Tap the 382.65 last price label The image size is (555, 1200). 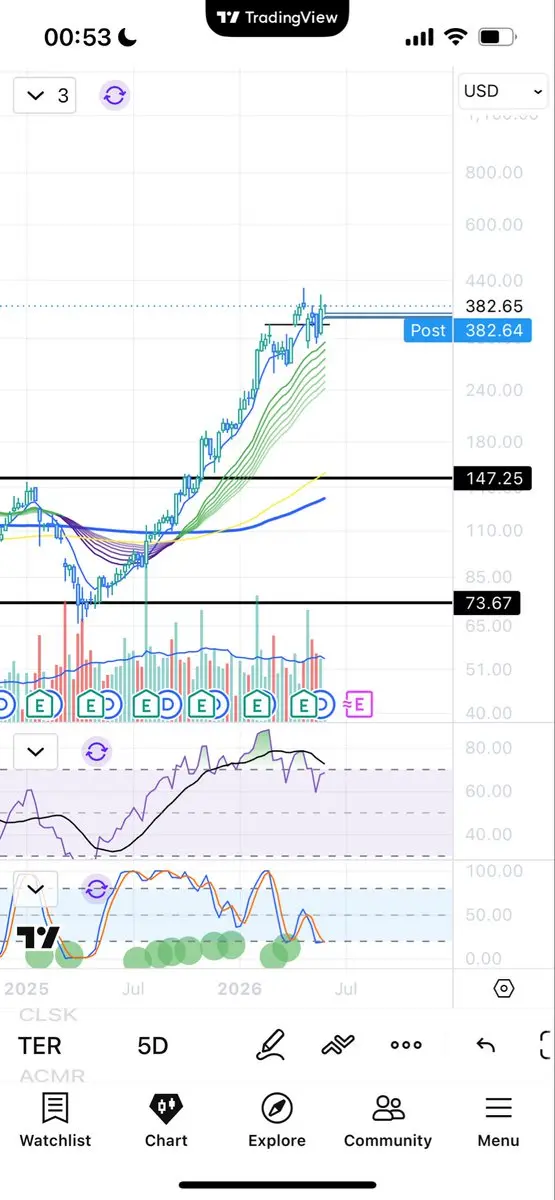pyautogui.click(x=493, y=307)
